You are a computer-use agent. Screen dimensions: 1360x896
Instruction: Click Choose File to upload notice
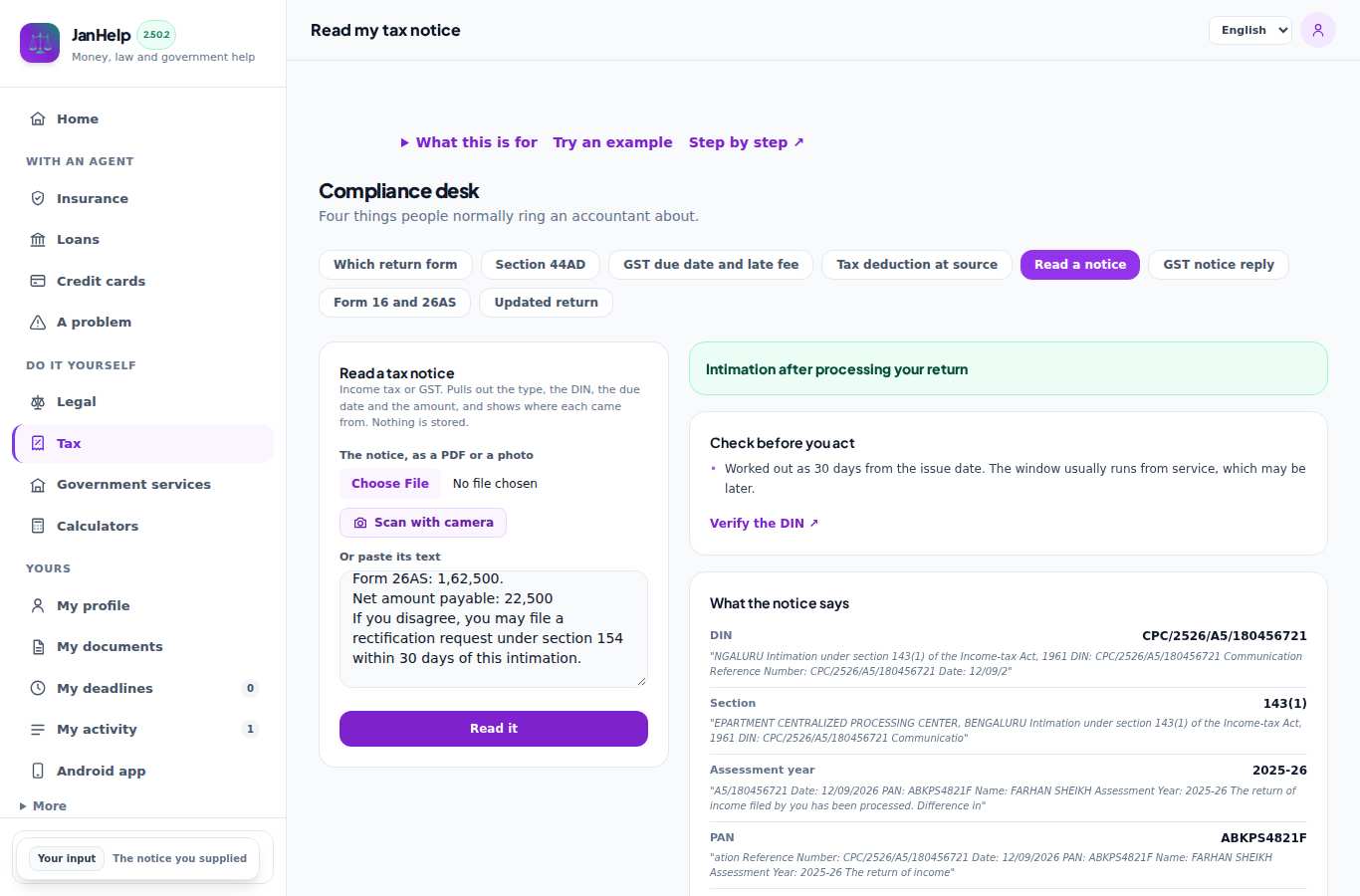point(390,484)
